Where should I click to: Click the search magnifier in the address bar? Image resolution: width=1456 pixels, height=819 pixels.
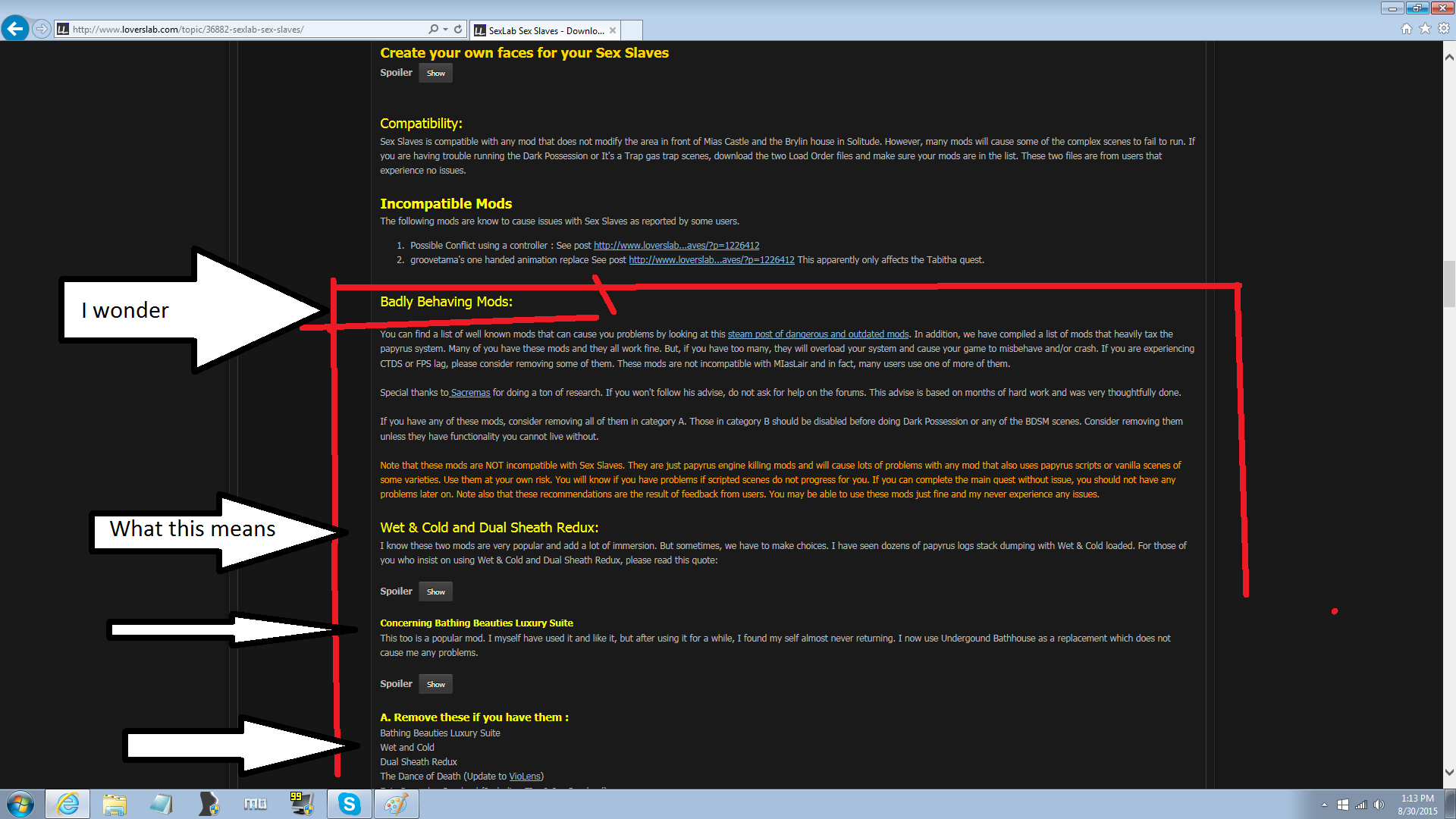pos(433,29)
